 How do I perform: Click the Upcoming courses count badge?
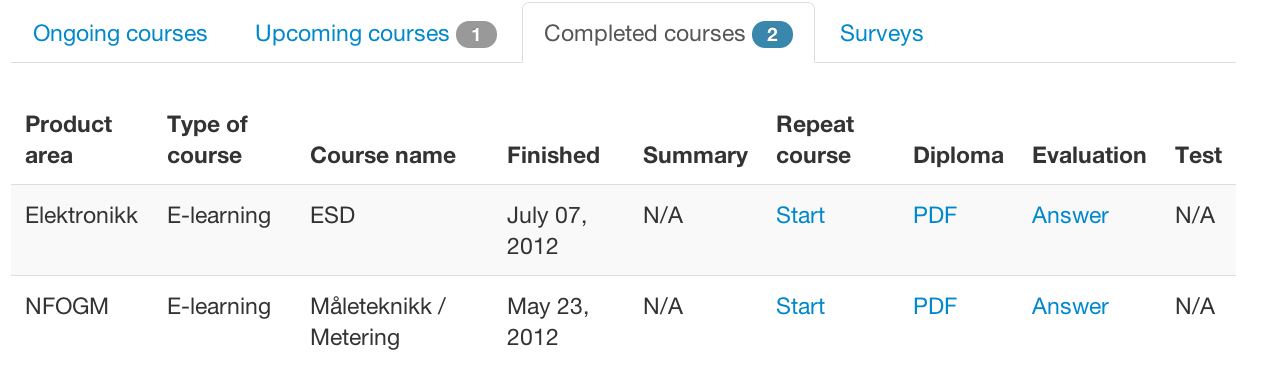tap(476, 35)
